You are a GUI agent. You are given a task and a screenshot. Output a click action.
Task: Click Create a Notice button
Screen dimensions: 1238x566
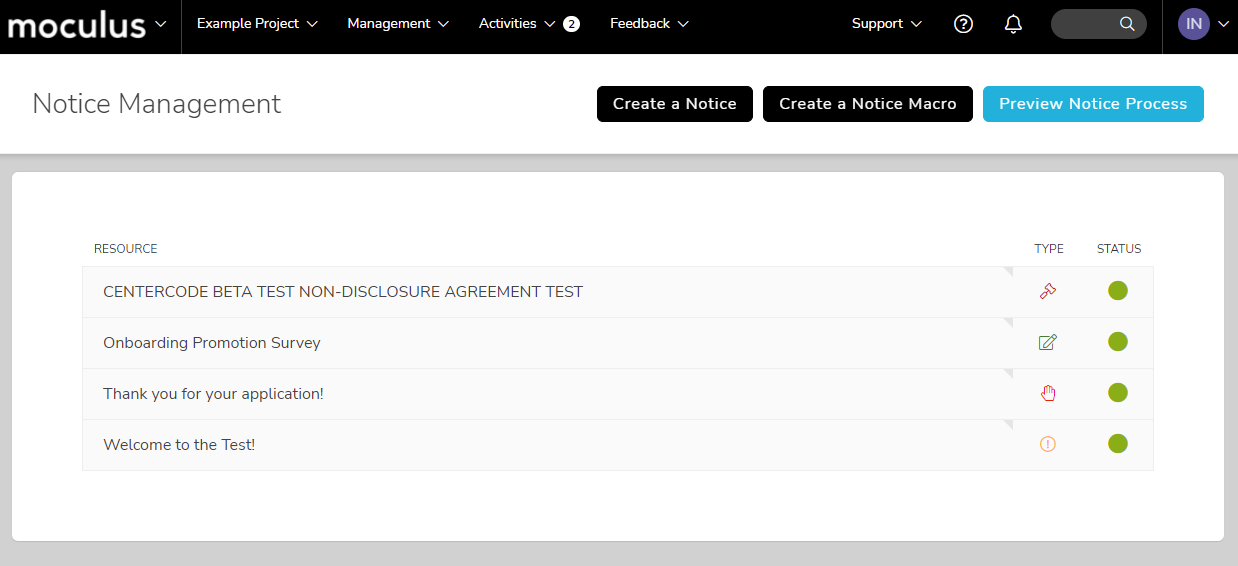pos(675,104)
